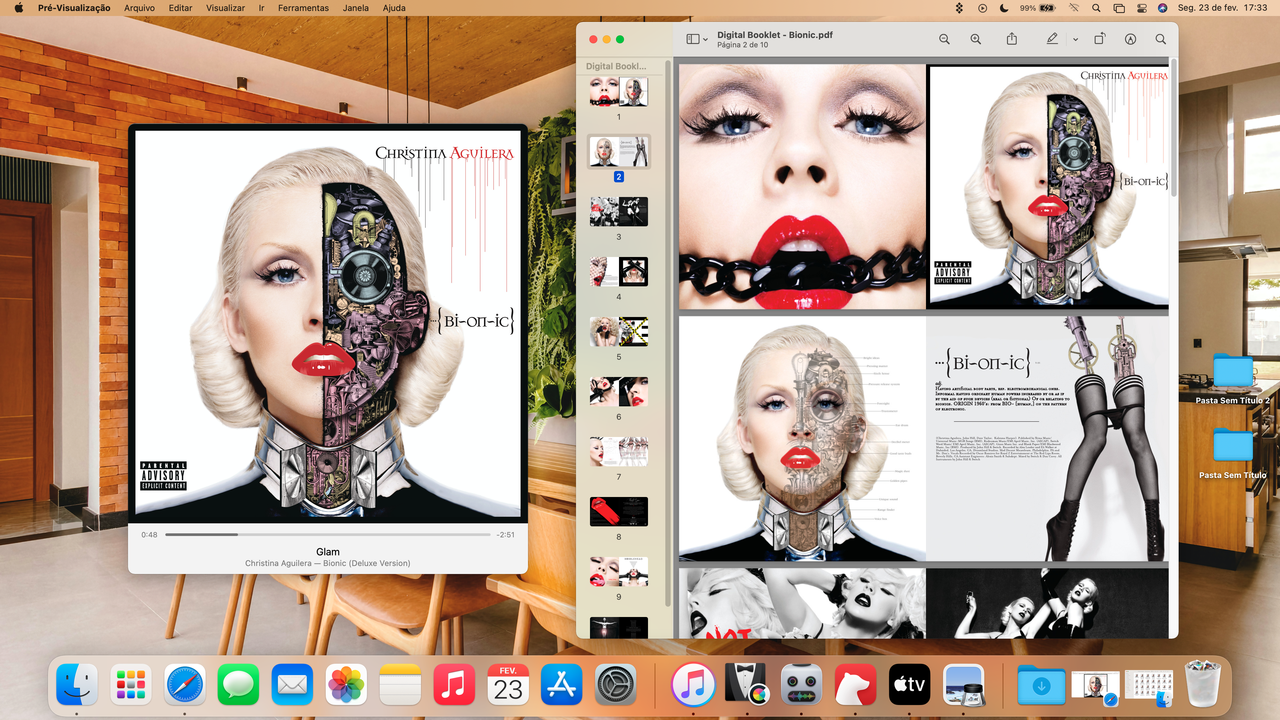Screen dimensions: 1280x720
Task: Open Preview app icon in the Dock
Action: [x=964, y=685]
